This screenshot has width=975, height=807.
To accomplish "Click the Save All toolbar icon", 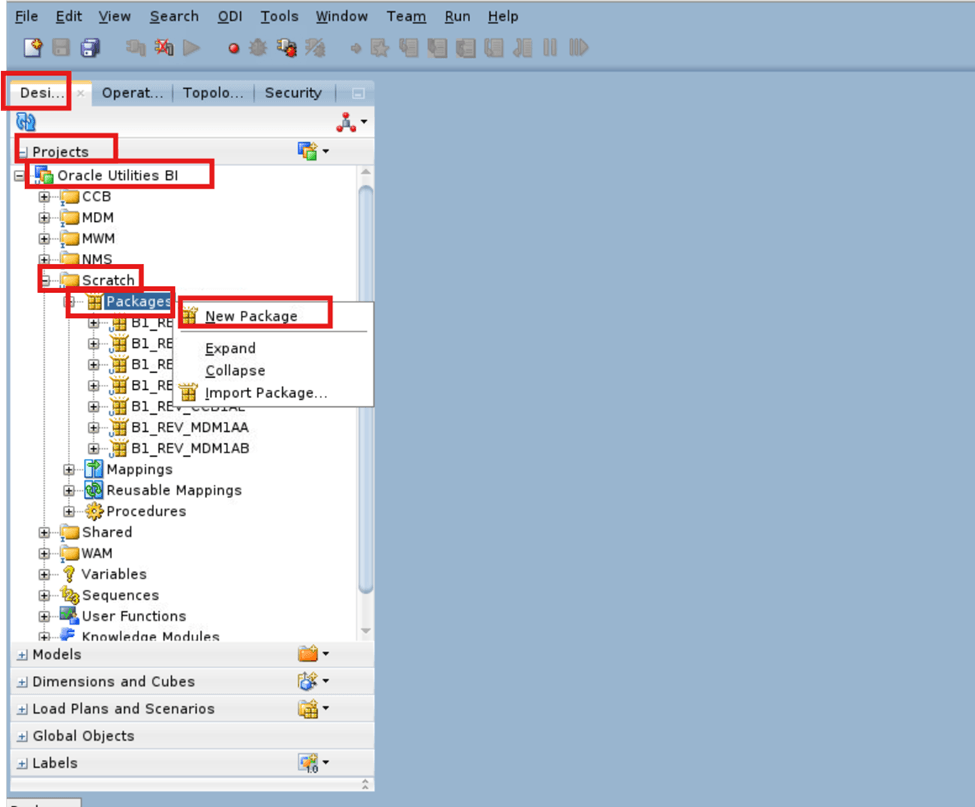I will point(89,47).
